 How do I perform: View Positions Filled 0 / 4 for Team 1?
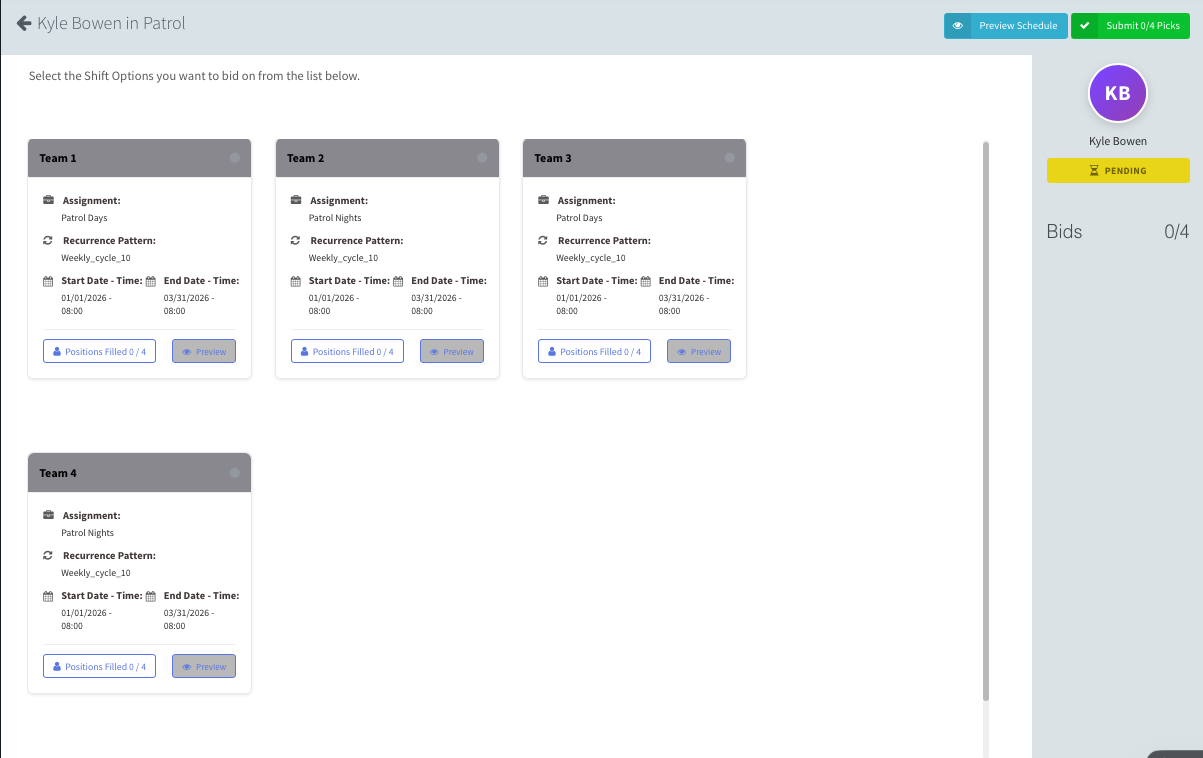pos(99,351)
